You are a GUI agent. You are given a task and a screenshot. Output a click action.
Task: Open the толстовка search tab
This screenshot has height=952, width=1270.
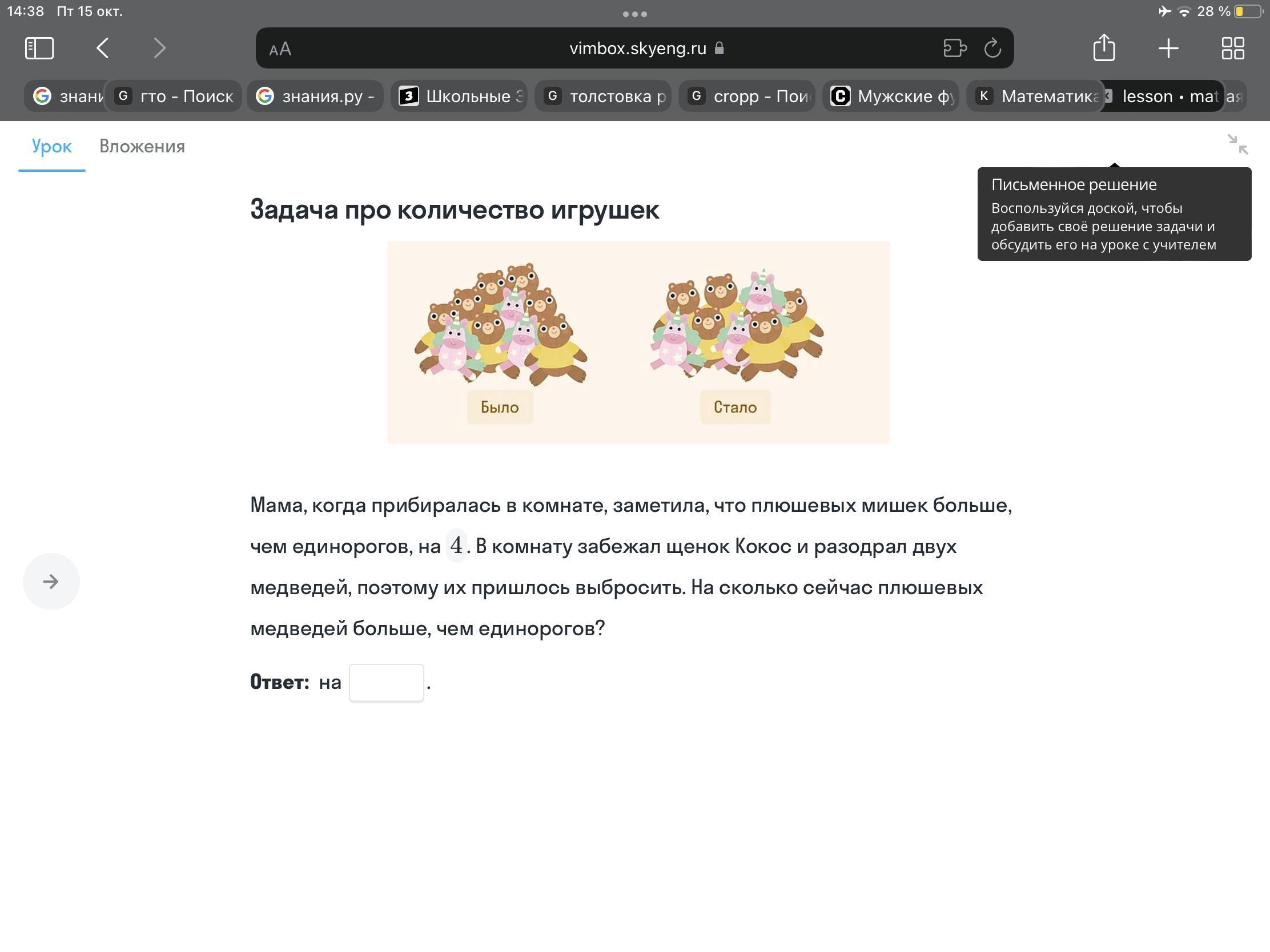[604, 96]
